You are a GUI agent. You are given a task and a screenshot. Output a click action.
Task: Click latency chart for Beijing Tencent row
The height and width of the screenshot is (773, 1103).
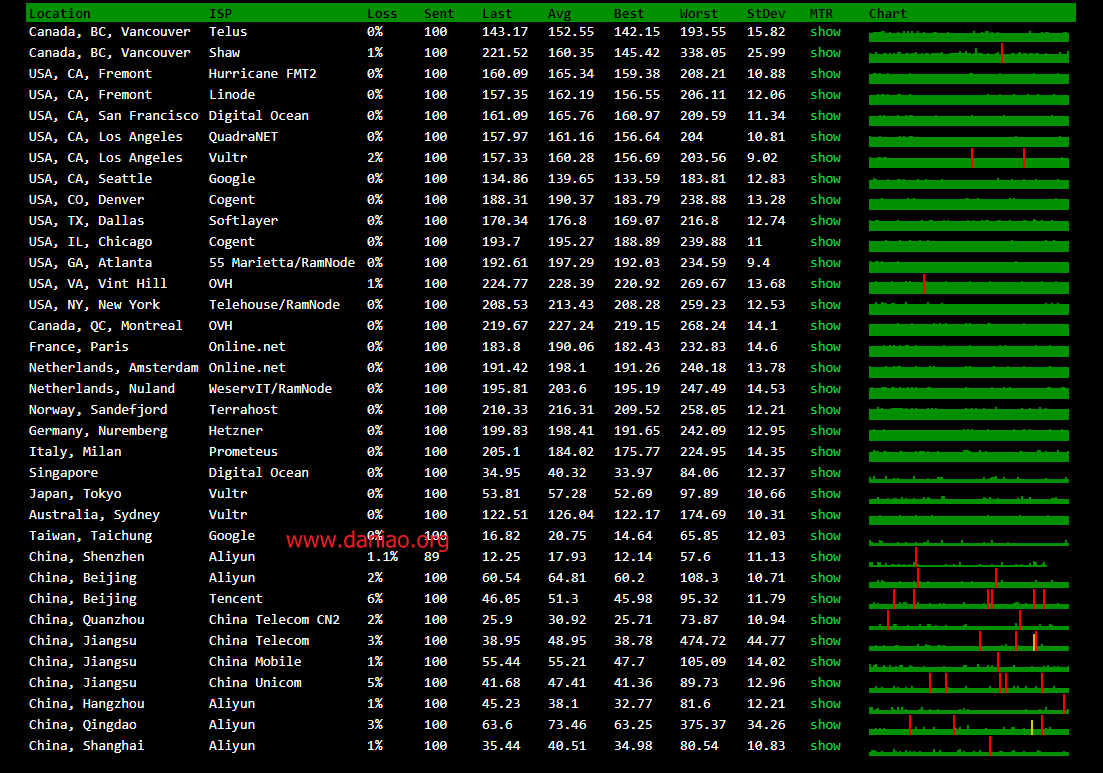point(969,599)
